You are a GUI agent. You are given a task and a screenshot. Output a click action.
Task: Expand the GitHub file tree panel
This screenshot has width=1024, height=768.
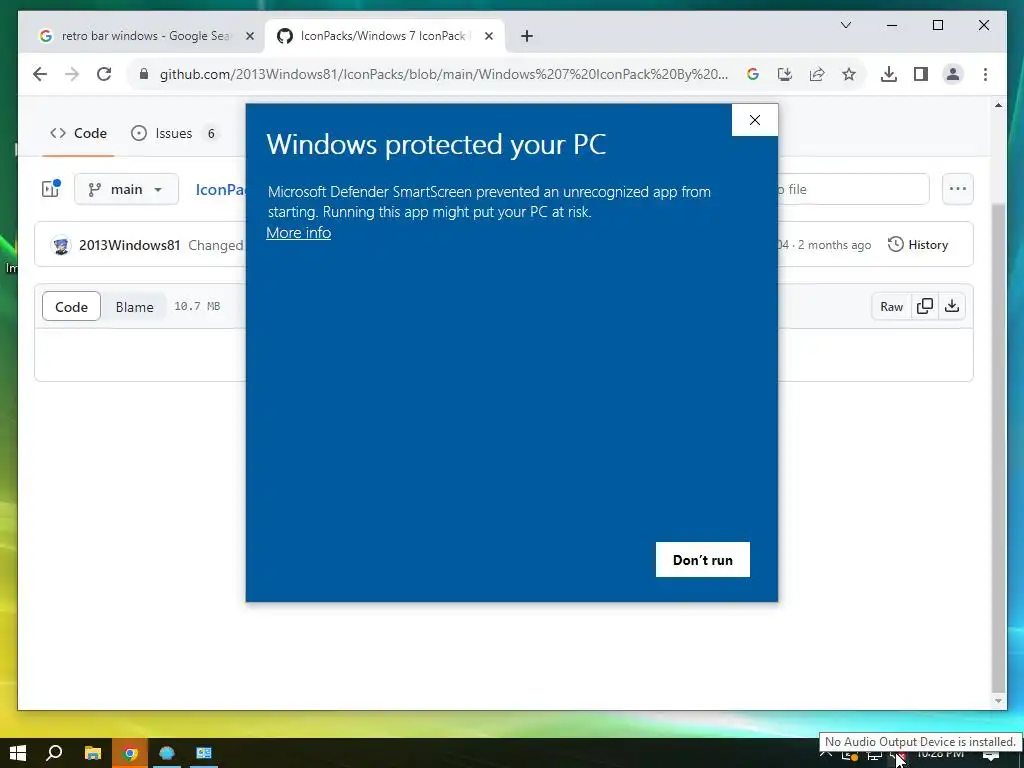[x=50, y=189]
